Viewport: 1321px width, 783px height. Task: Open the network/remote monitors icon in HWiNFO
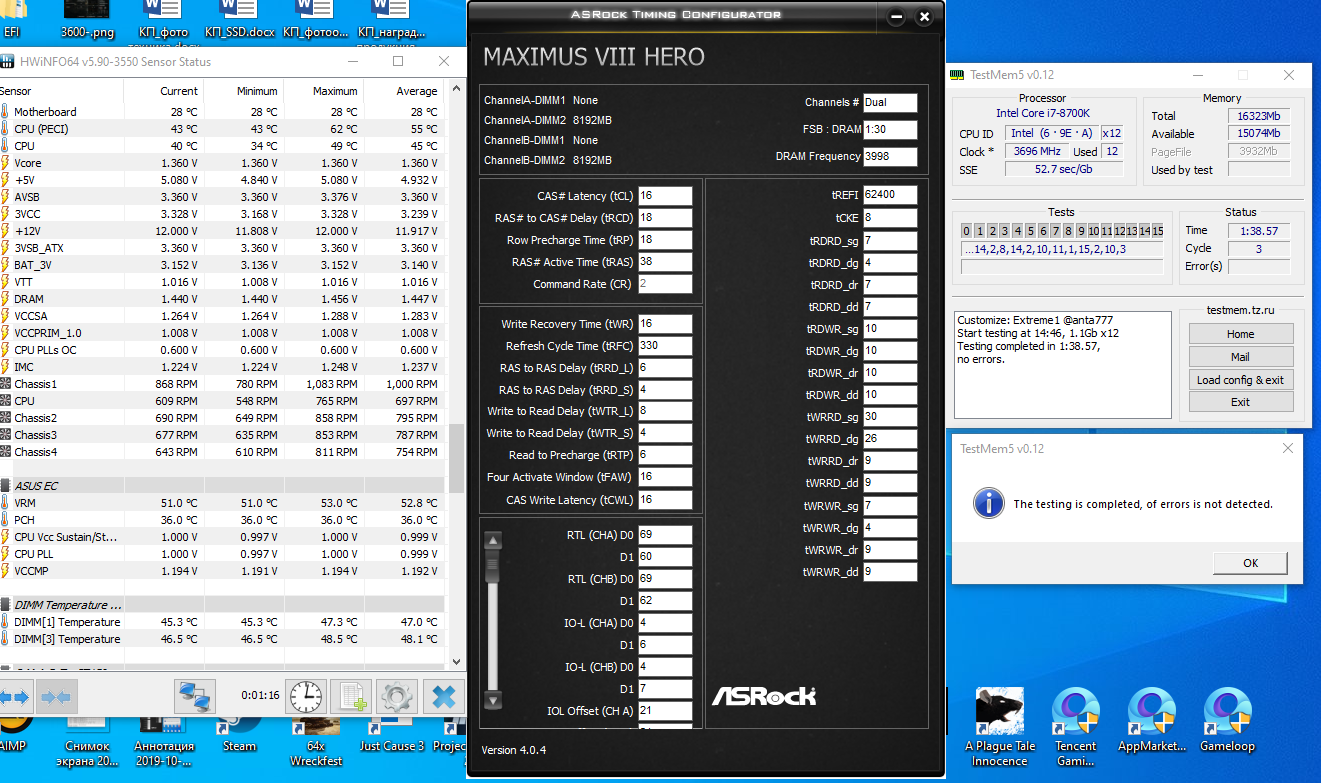(x=195, y=696)
